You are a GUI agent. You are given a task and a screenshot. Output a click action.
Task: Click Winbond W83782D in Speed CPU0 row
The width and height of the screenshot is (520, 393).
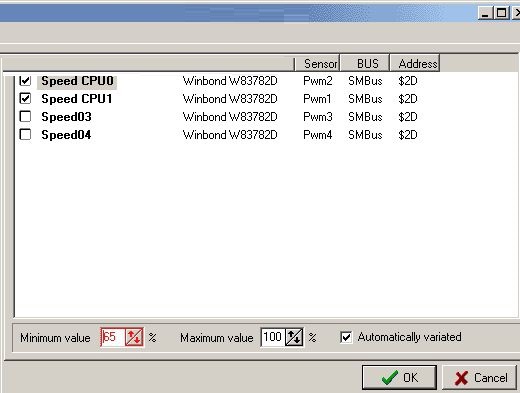click(x=230, y=81)
